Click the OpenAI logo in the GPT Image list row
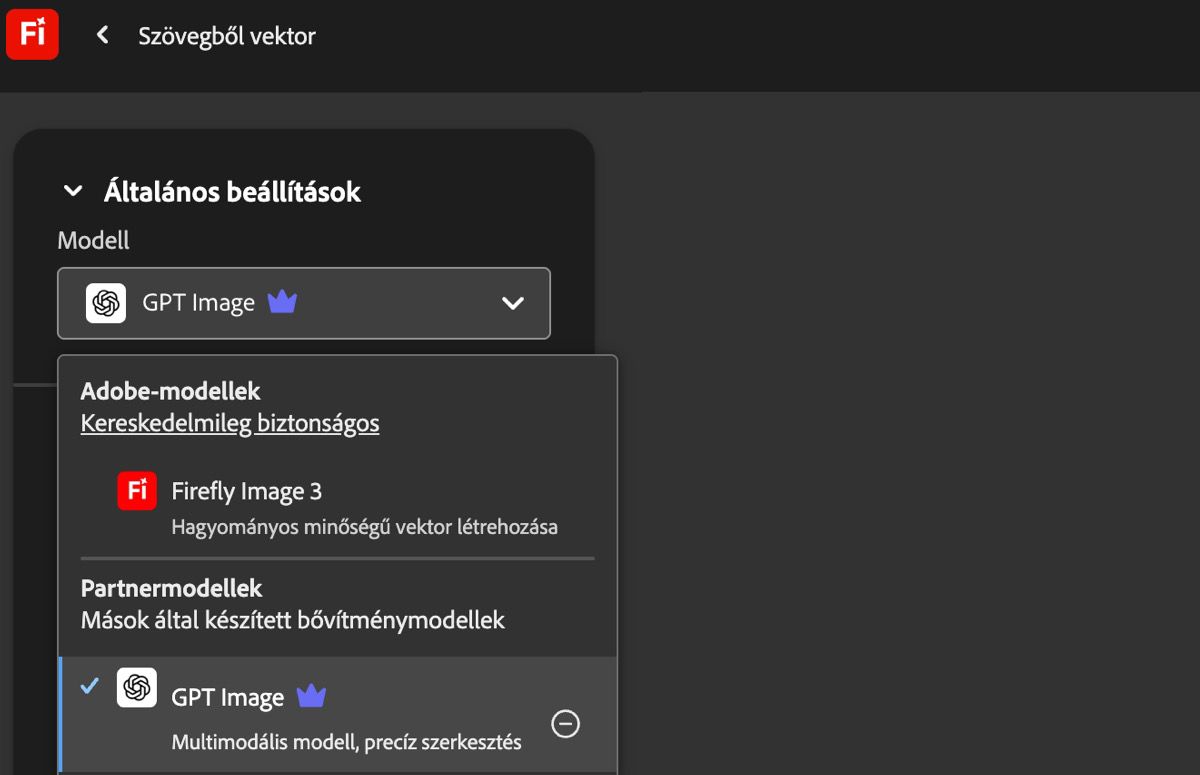This screenshot has height=775, width=1200. tap(137, 688)
